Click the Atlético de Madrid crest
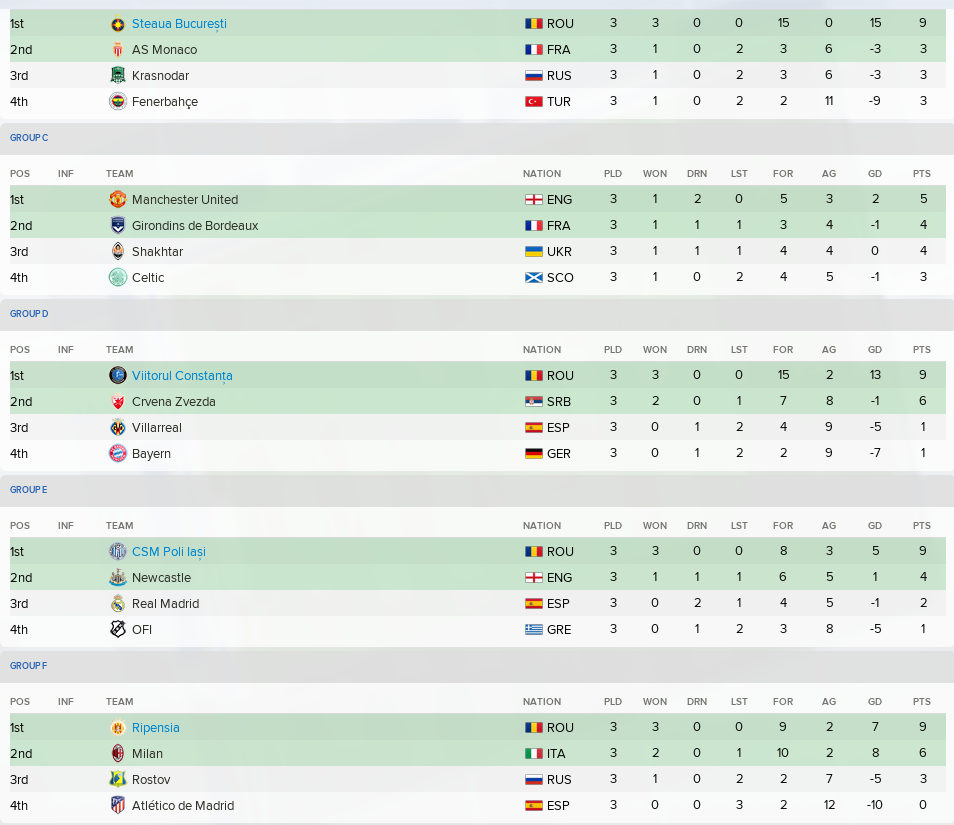Image resolution: width=954 pixels, height=825 pixels. coord(117,806)
